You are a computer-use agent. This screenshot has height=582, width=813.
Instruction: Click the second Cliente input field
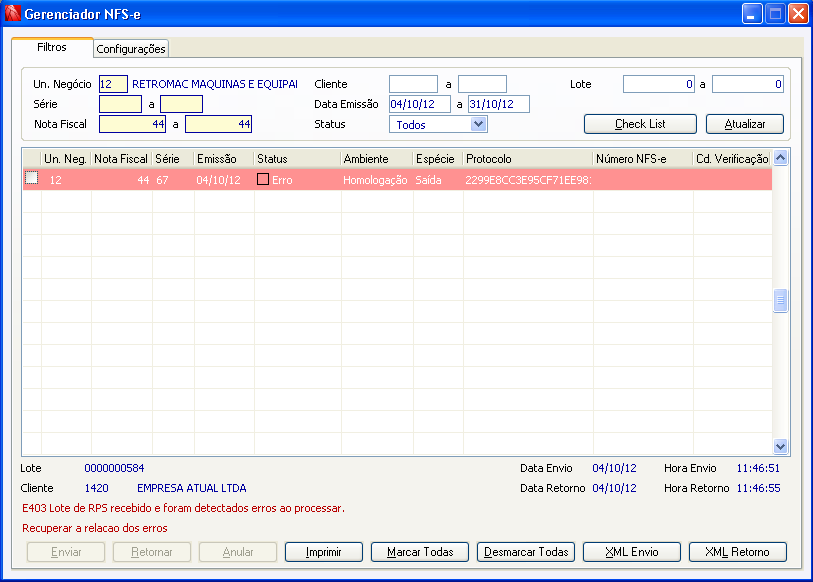click(x=482, y=84)
